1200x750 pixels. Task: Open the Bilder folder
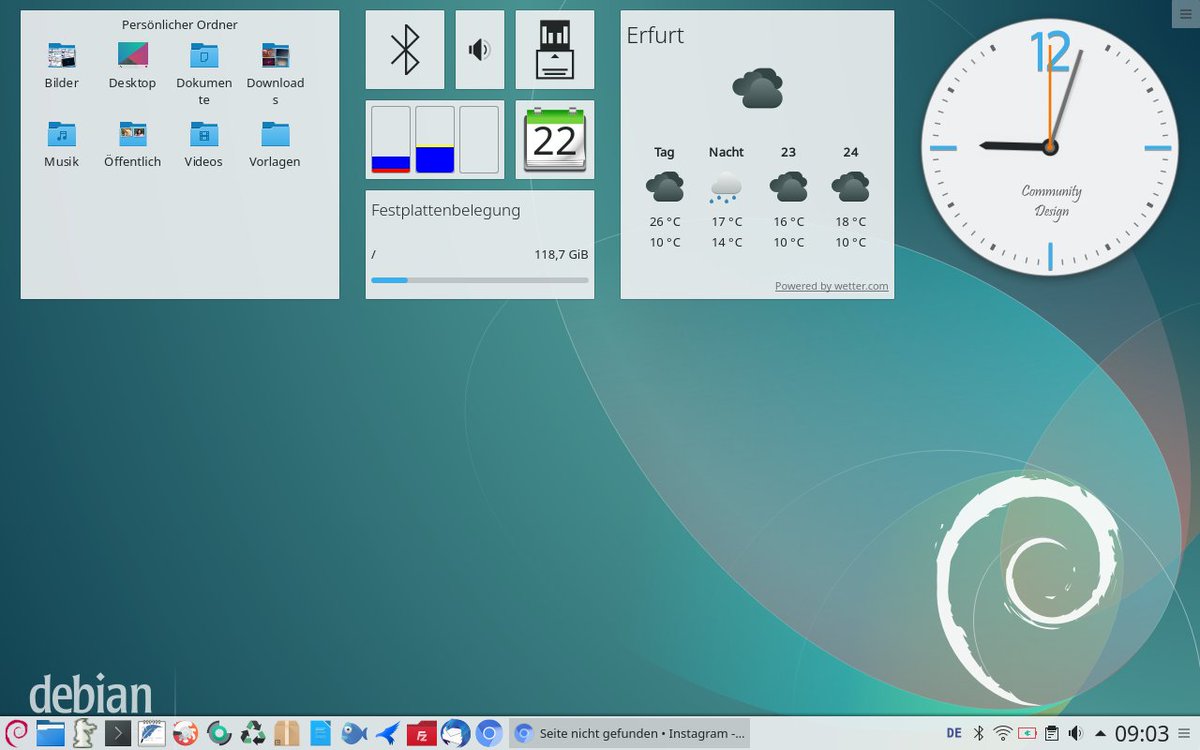pos(61,66)
